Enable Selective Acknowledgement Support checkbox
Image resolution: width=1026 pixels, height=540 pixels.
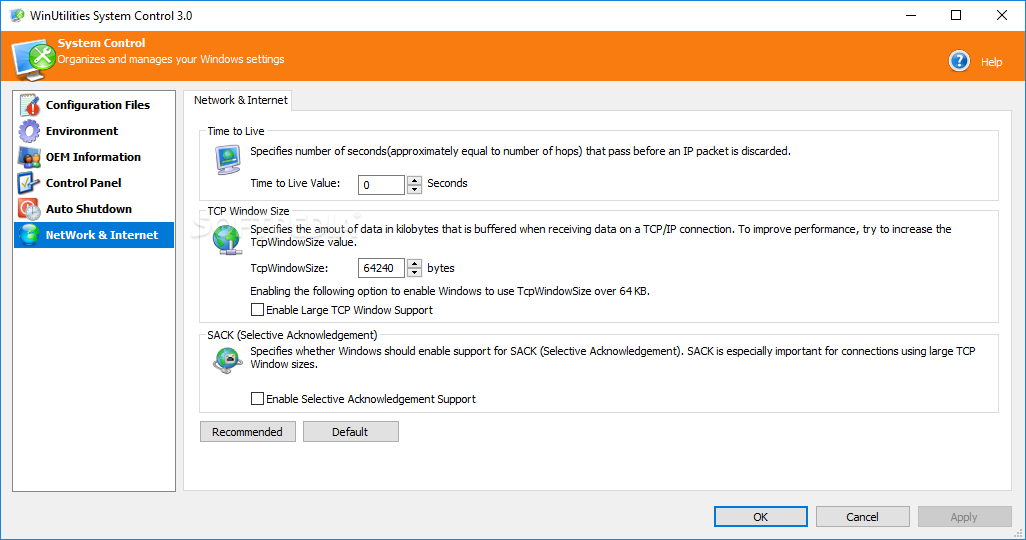click(x=257, y=399)
